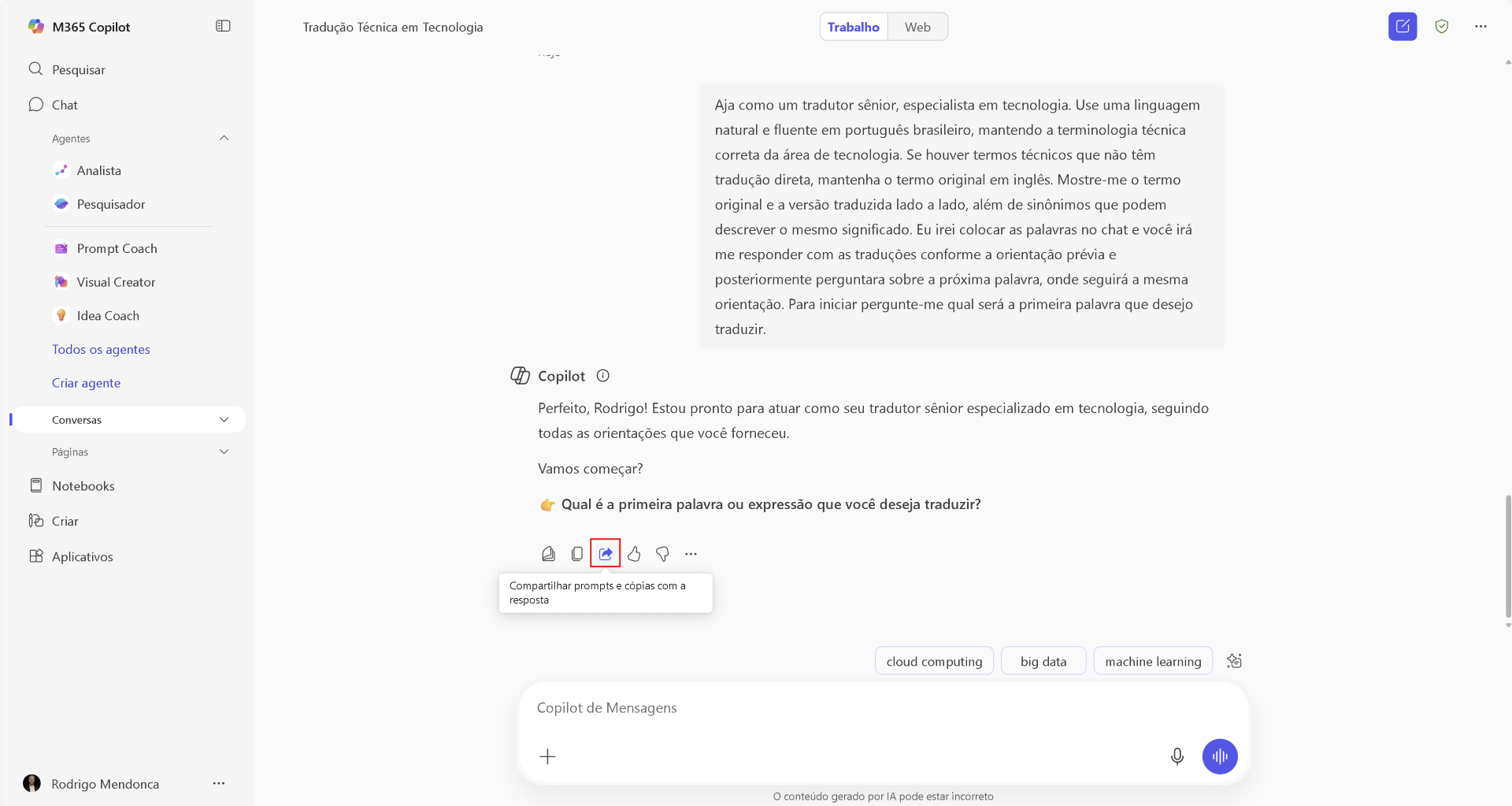This screenshot has width=1512, height=806.
Task: Focus the Copilot de Mensagens input
Action: (x=882, y=708)
